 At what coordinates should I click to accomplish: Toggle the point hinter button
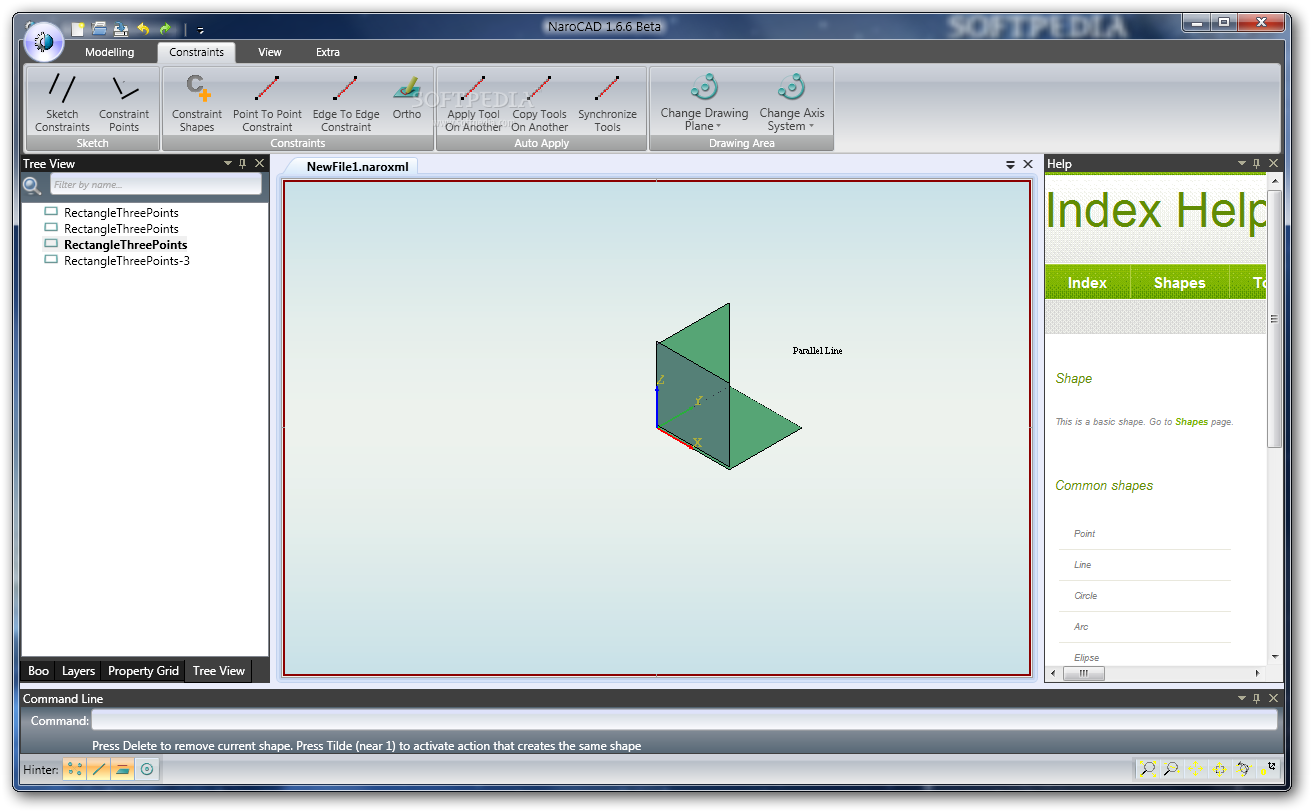pyautogui.click(x=75, y=769)
